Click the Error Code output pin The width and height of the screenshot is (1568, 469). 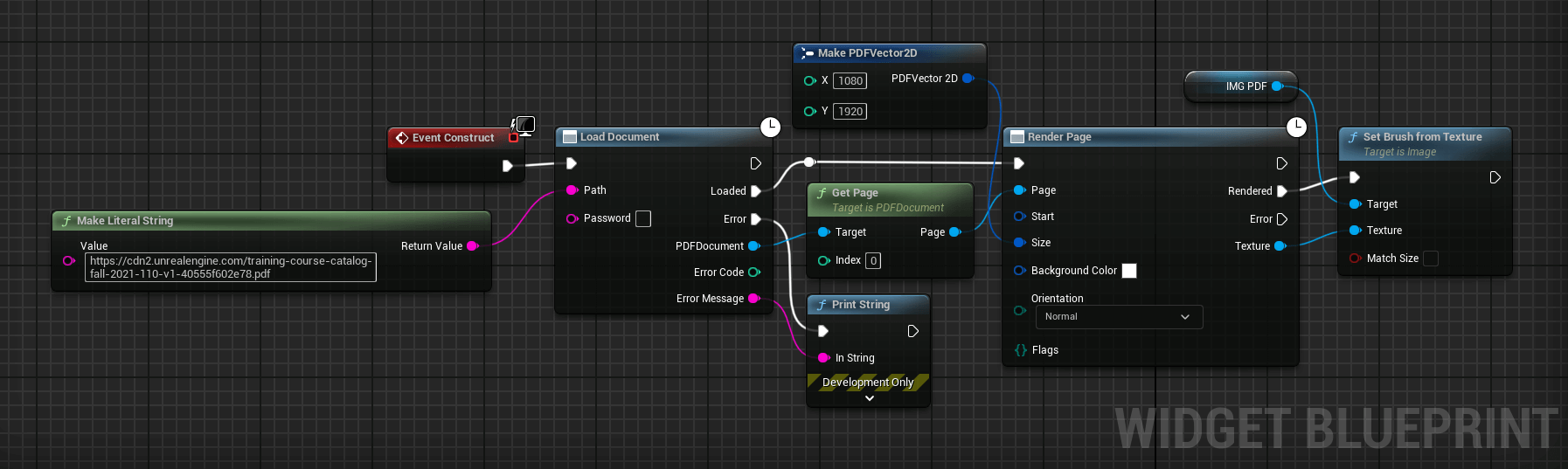click(753, 272)
